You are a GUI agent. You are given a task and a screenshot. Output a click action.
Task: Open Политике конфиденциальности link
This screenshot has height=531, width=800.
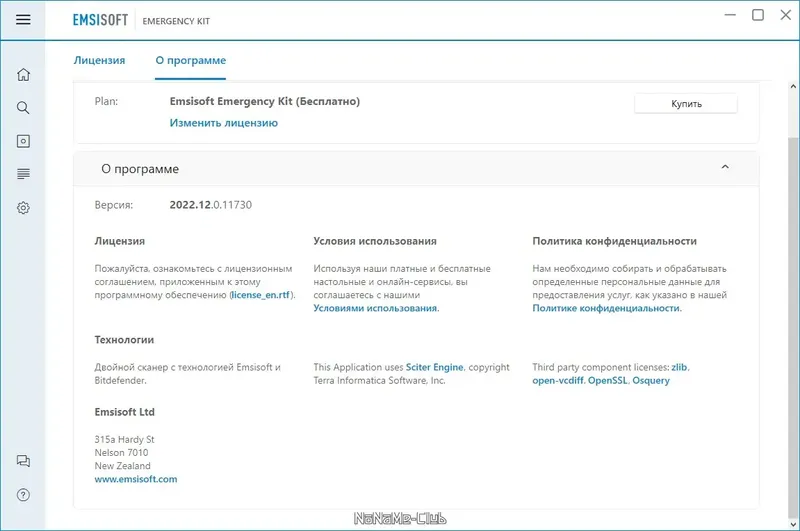pyautogui.click(x=606, y=308)
